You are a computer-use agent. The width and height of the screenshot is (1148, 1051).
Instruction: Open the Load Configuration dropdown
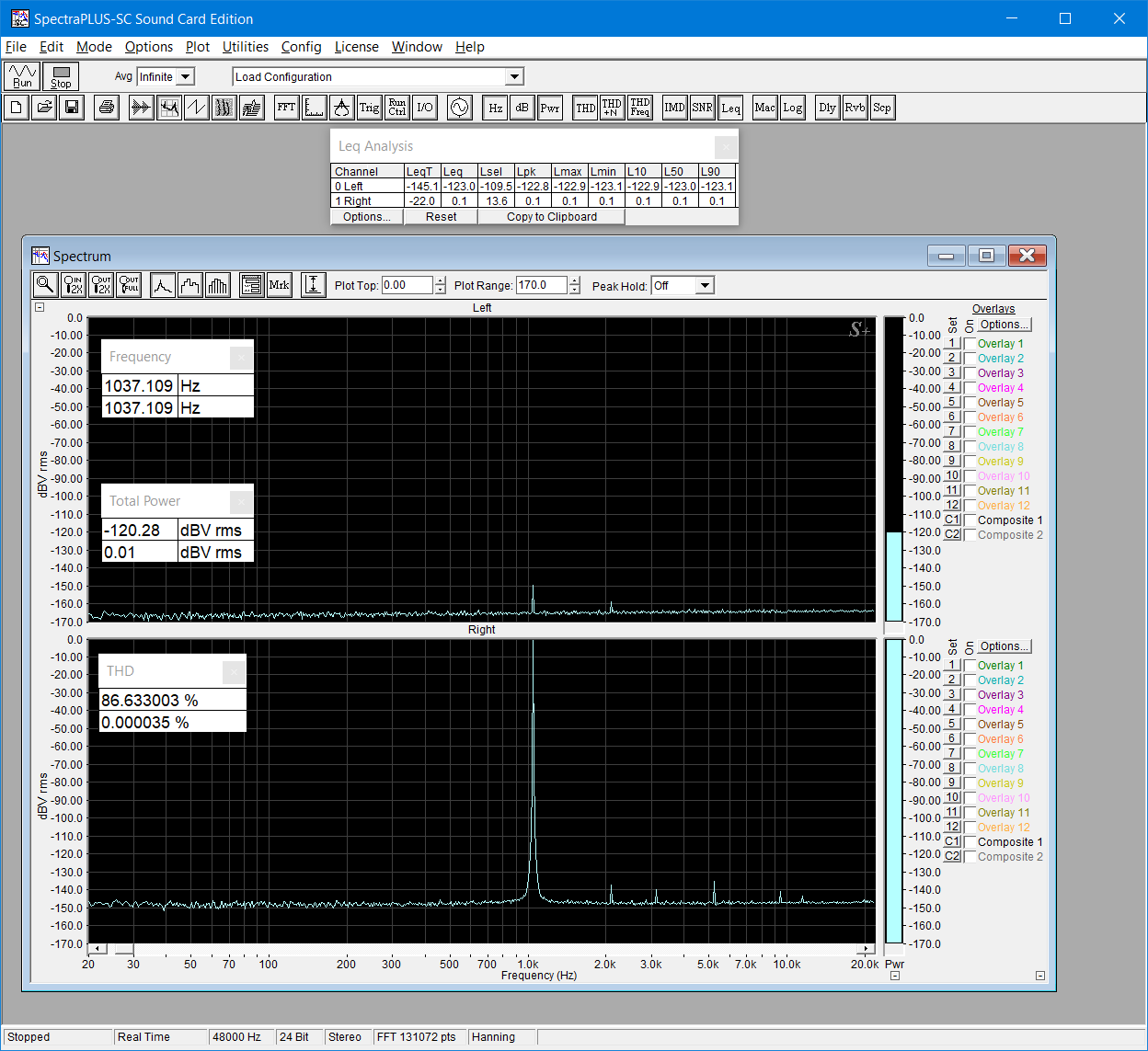pos(515,77)
